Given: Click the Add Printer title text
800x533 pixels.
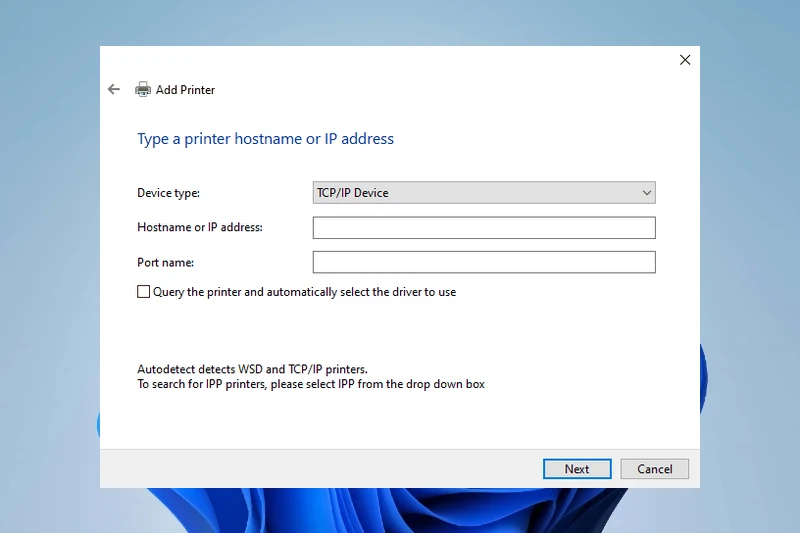Looking at the screenshot, I should point(185,90).
